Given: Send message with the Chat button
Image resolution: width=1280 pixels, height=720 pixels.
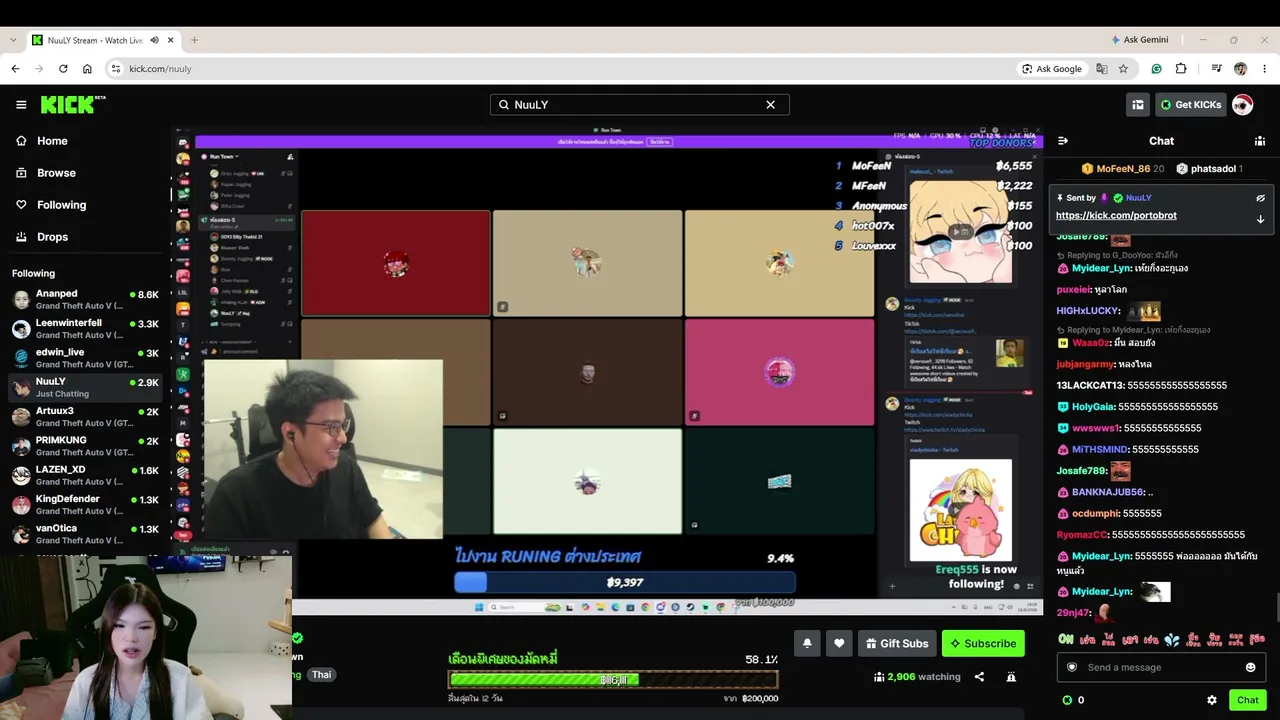Looking at the screenshot, I should pyautogui.click(x=1247, y=700).
